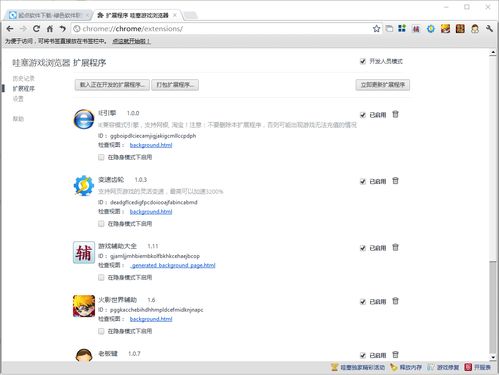Viewport: 499px width, 375px height.
Task: Open 设置 in the left sidebar
Action: [x=18, y=99]
